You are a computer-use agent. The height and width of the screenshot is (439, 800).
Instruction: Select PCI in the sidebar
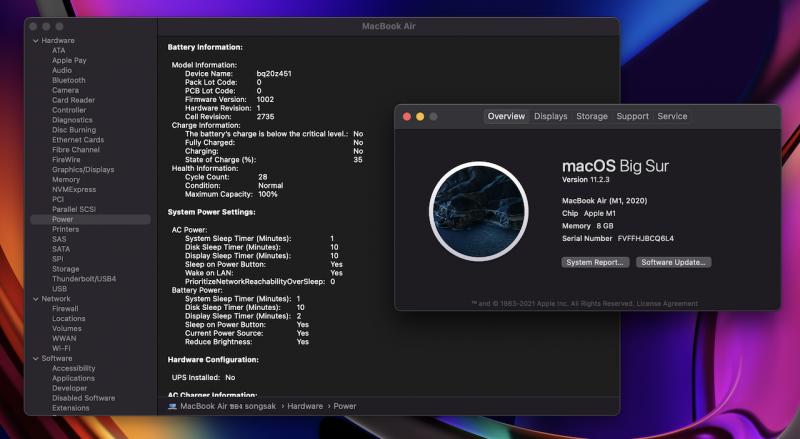tap(58, 200)
